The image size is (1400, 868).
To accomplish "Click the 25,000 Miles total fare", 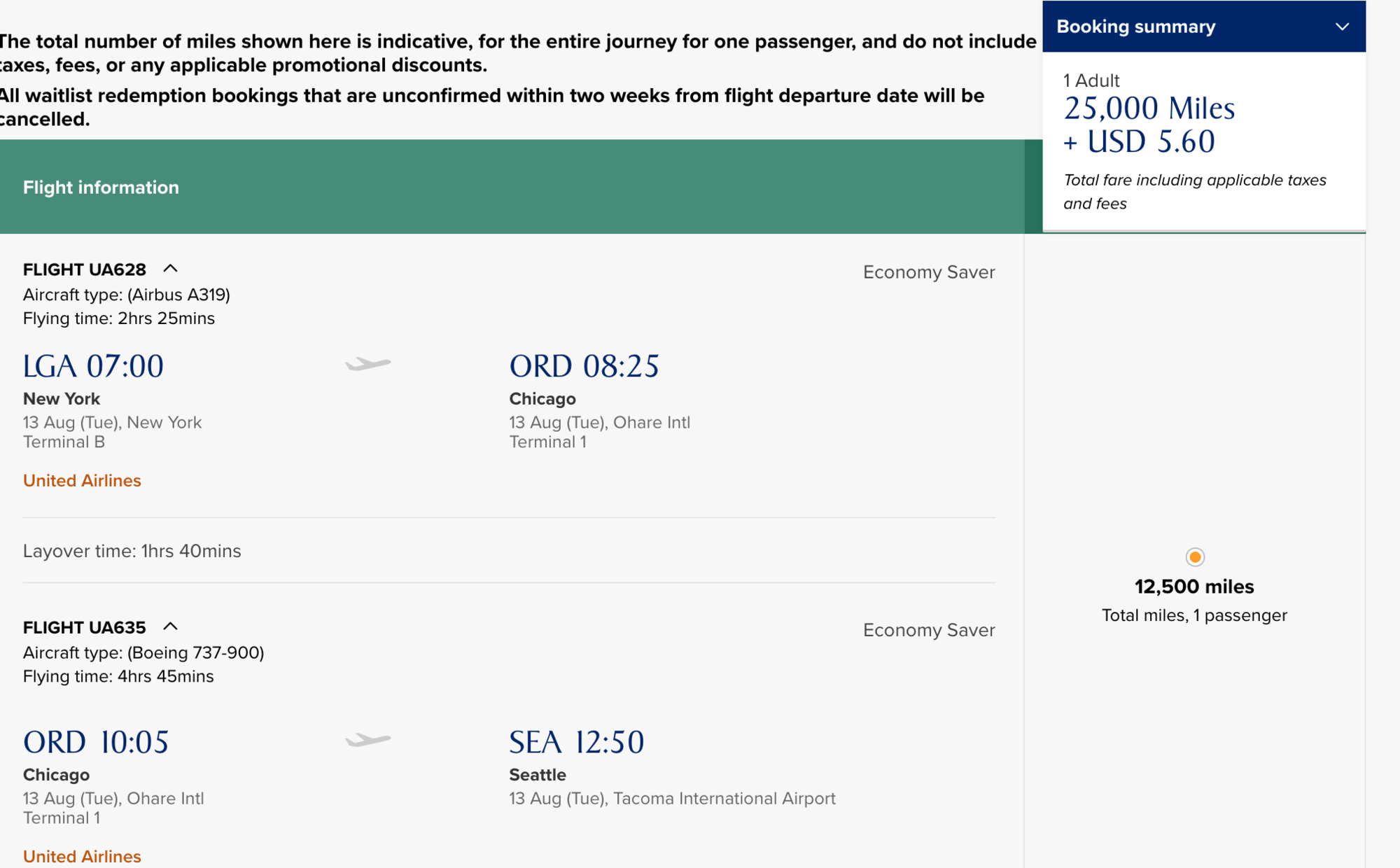I will click(x=1149, y=108).
